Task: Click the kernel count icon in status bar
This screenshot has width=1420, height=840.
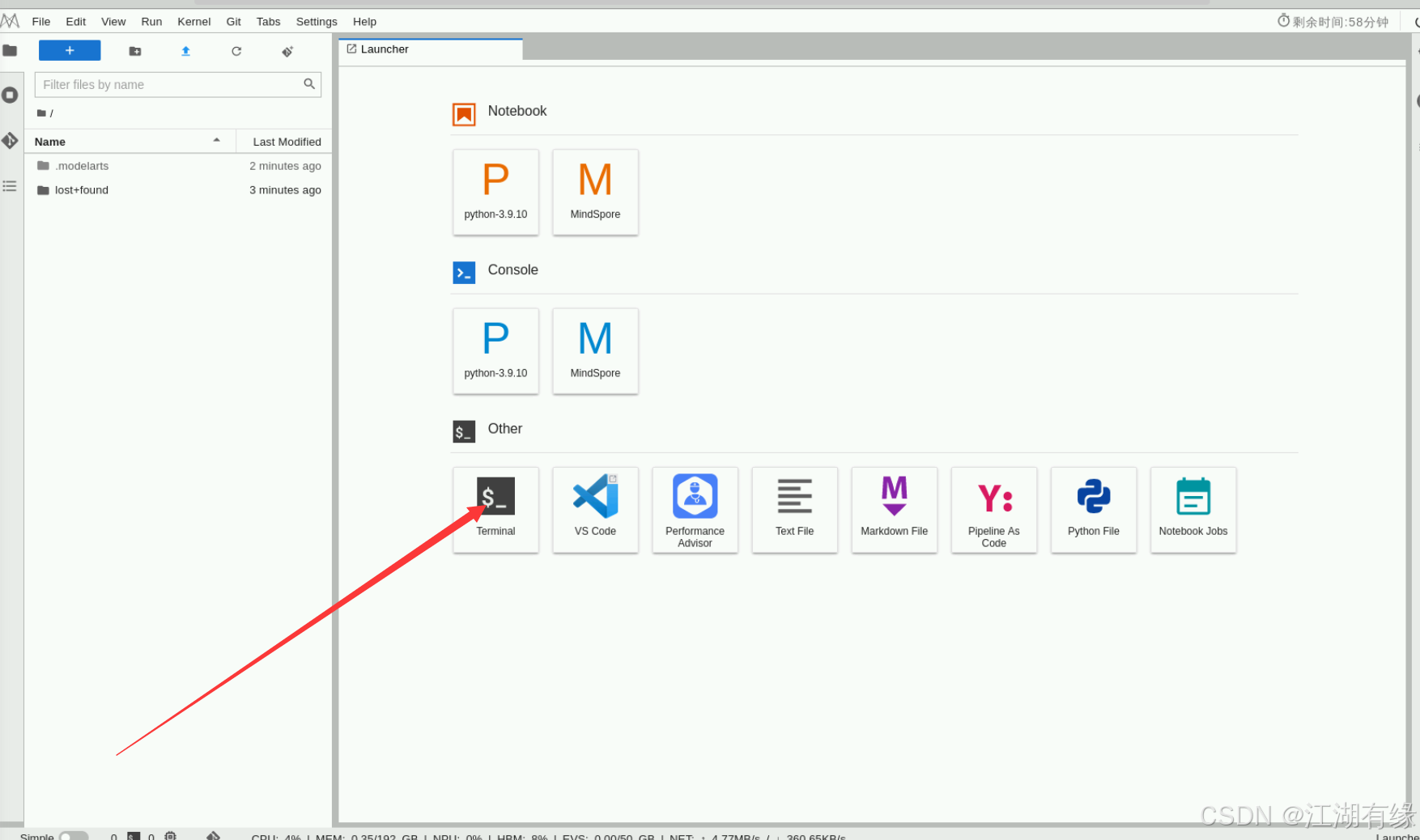Action: pos(171,836)
